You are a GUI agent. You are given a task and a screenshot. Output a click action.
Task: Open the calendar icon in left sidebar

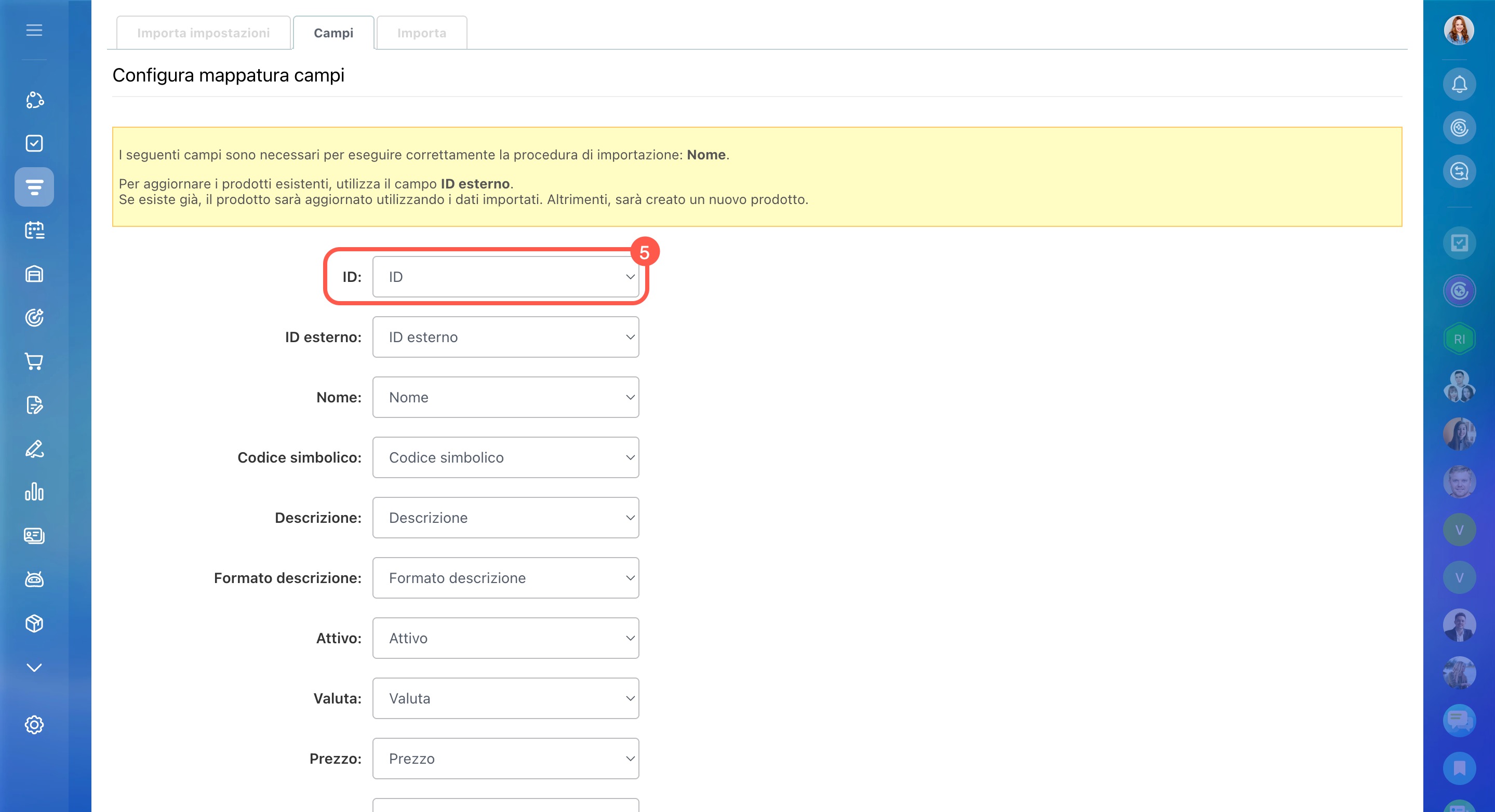[x=34, y=231]
